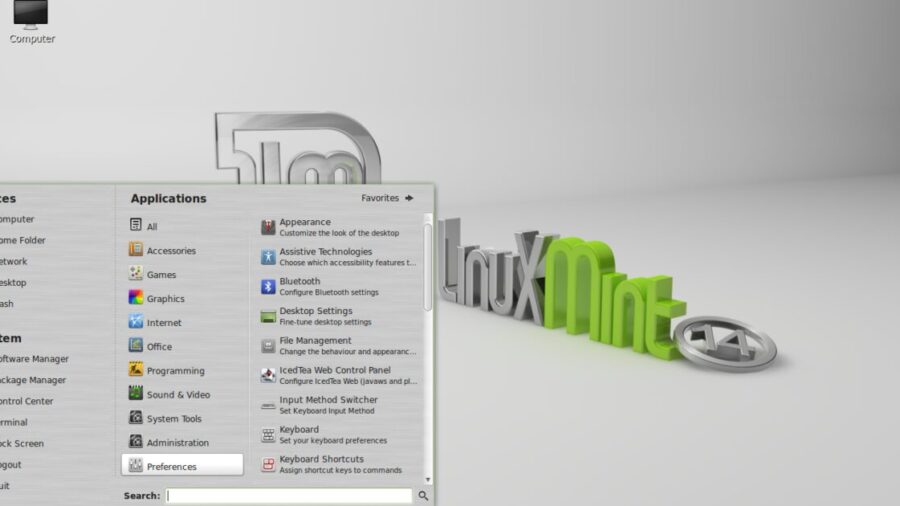Select the Internet category icon

(x=135, y=321)
